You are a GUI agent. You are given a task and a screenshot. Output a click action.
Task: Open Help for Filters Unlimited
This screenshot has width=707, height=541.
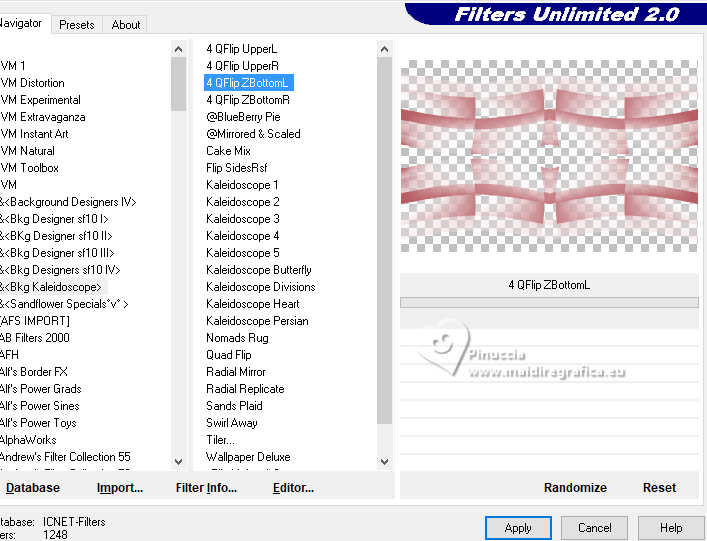(x=671, y=527)
